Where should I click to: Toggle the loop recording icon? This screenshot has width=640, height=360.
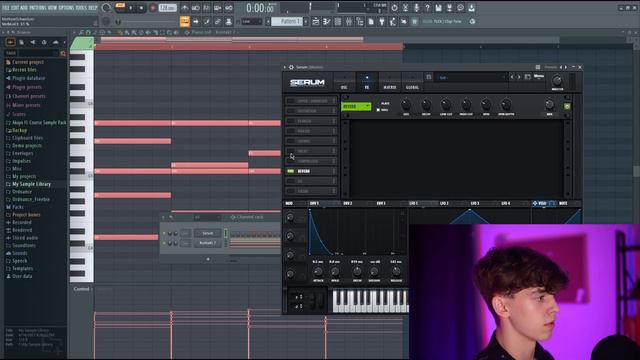coord(229,8)
